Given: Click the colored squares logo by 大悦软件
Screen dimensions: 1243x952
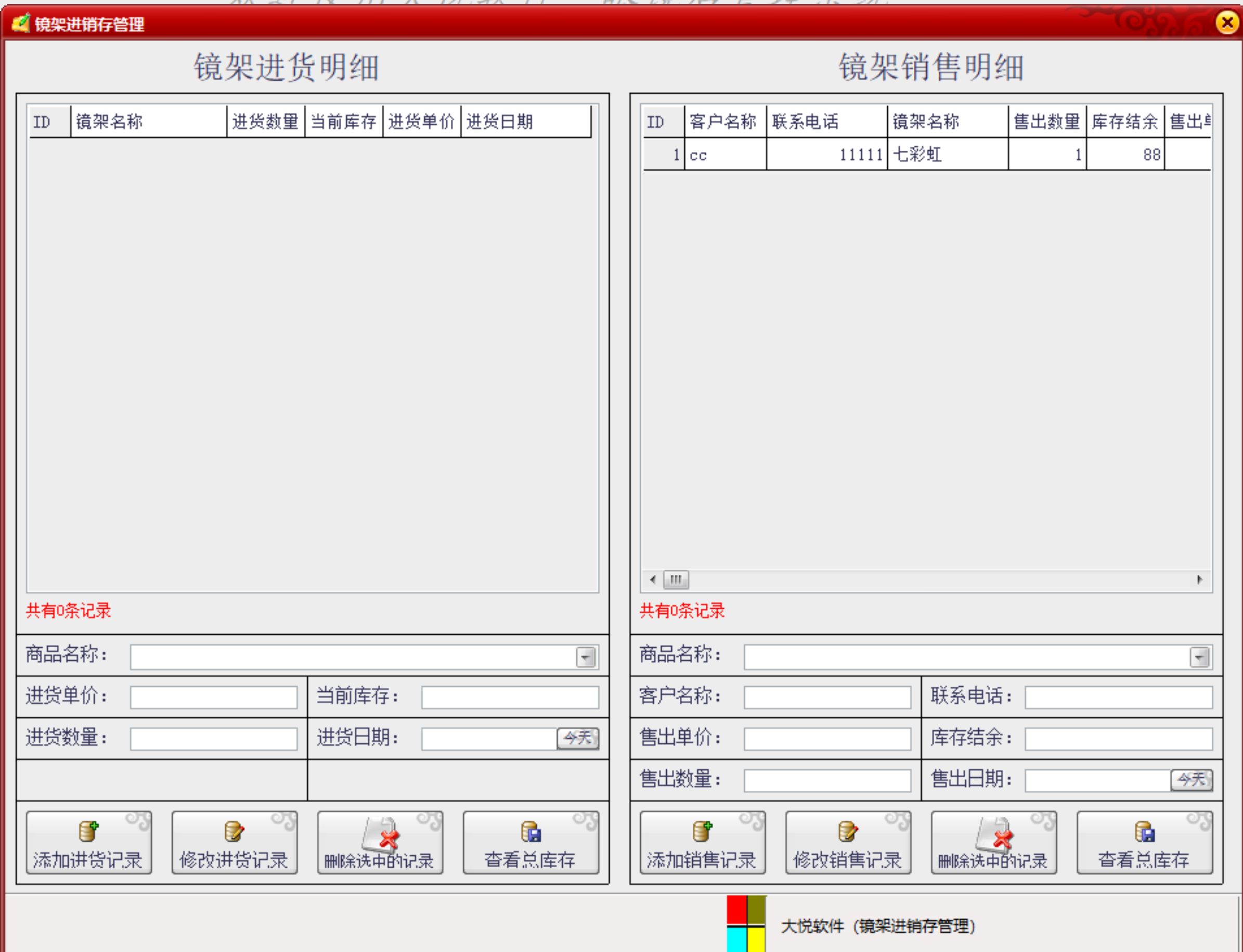Looking at the screenshot, I should tap(746, 924).
